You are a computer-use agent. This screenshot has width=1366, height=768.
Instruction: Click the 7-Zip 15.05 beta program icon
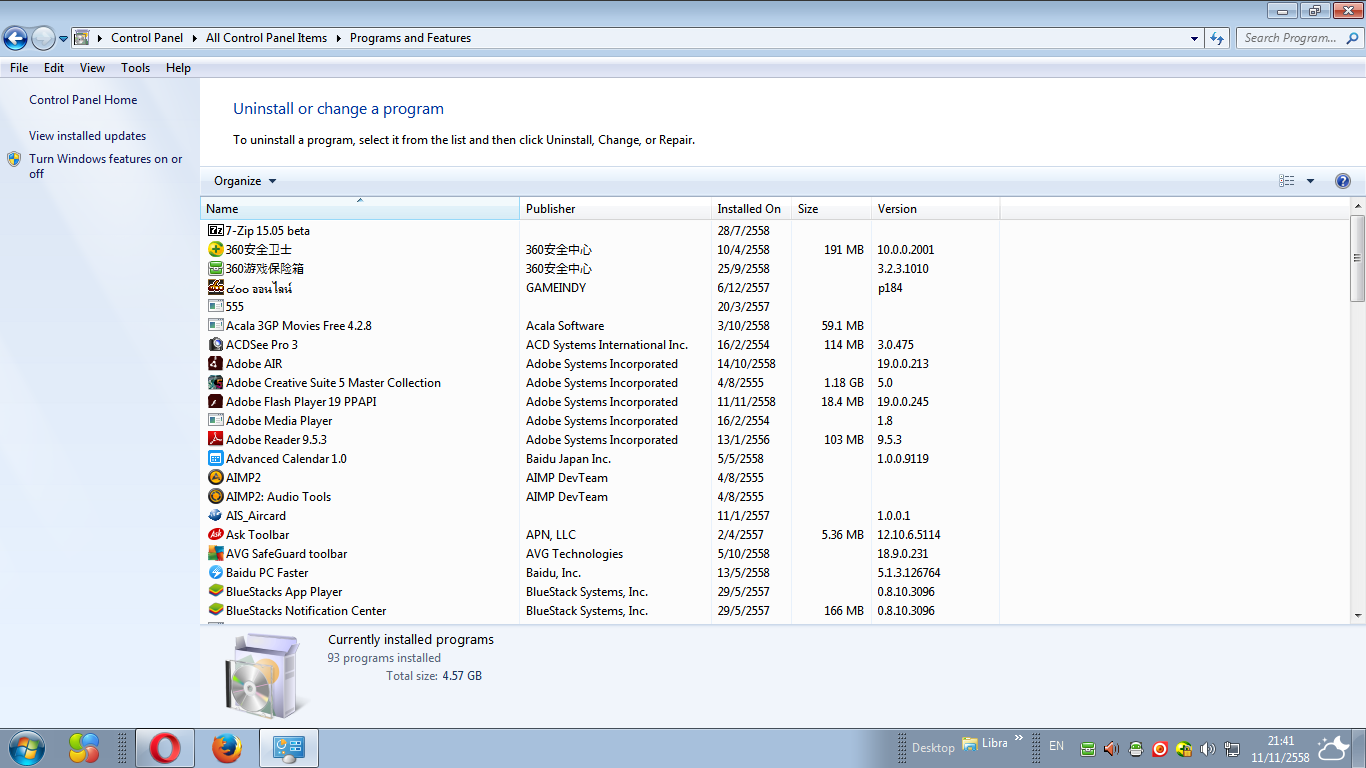tap(215, 231)
